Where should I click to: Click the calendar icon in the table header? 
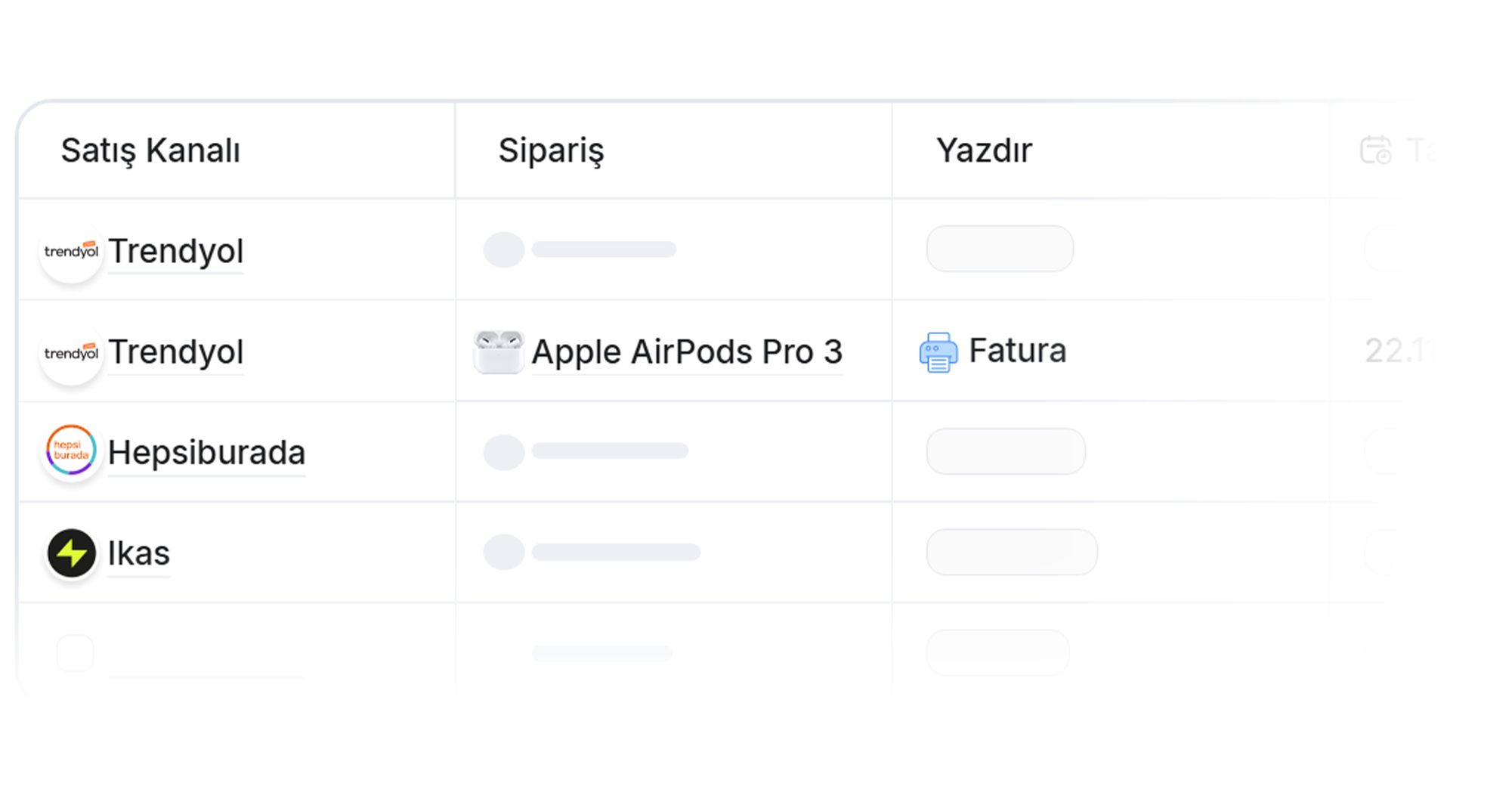pyautogui.click(x=1375, y=150)
